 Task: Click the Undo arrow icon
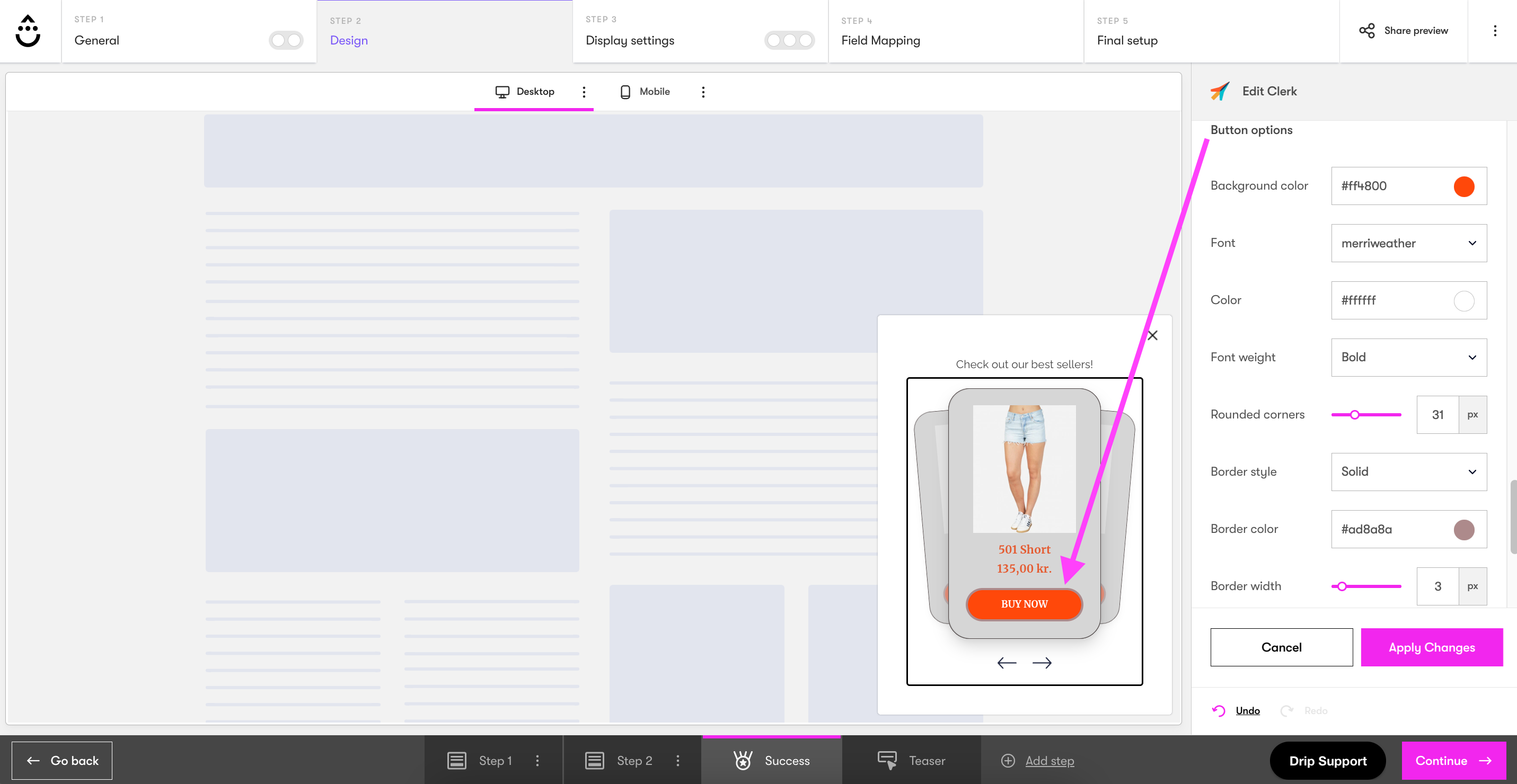click(1219, 710)
